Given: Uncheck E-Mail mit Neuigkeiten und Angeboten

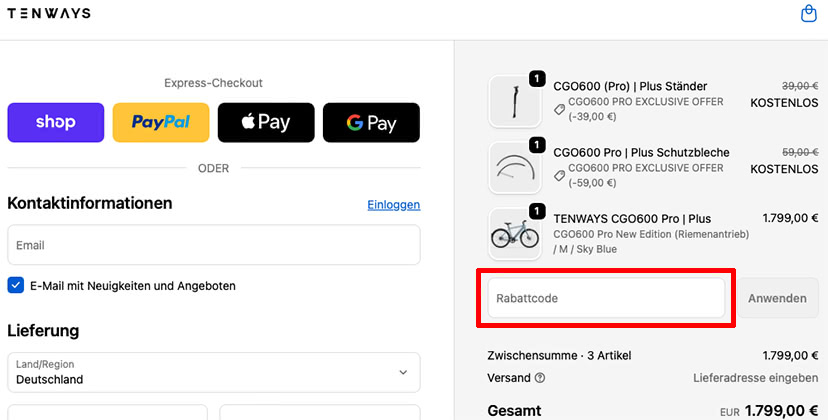Looking at the screenshot, I should click(x=16, y=286).
